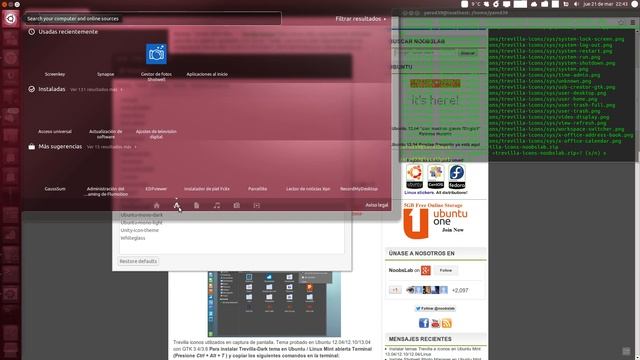Open the Facebook icon link

pyautogui.click(x=424, y=323)
